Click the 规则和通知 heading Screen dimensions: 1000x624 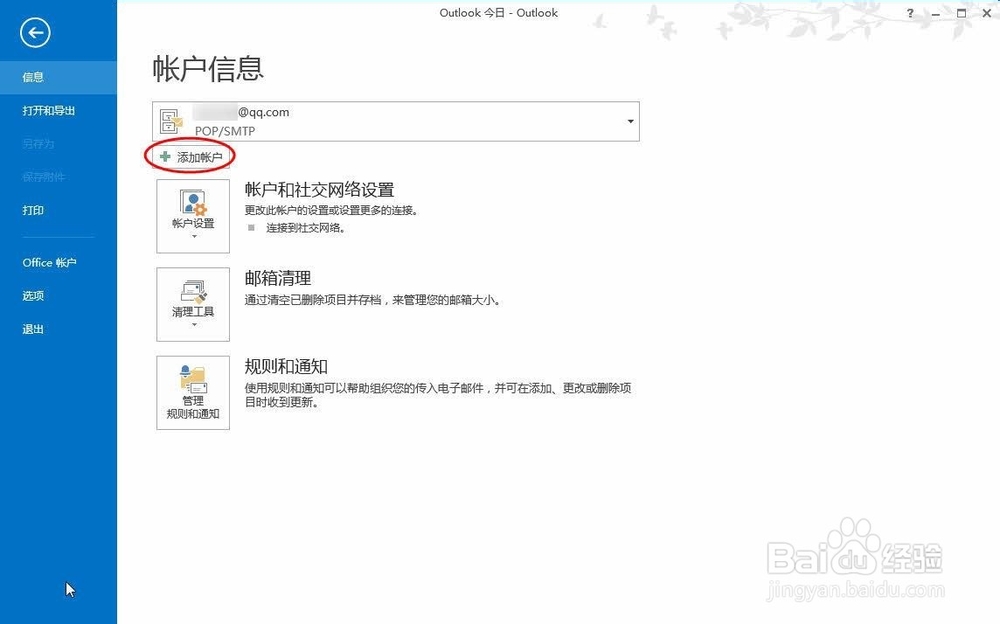[286, 366]
